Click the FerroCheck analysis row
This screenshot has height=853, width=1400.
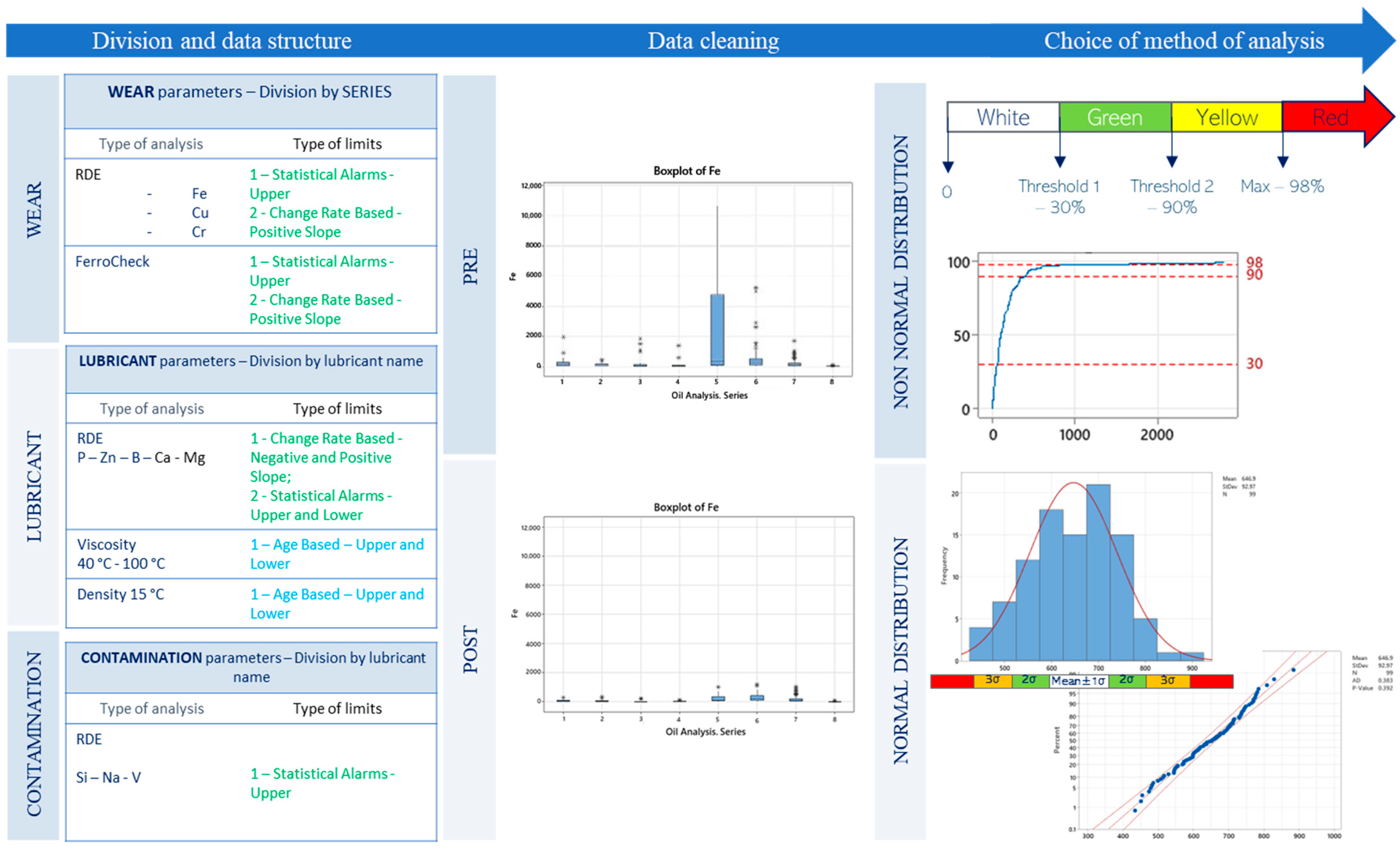pos(113,261)
